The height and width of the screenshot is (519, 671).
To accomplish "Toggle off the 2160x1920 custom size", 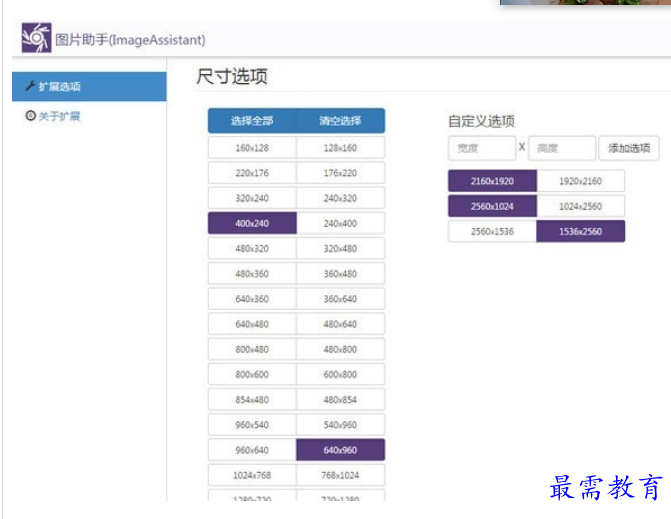I will pos(492,181).
